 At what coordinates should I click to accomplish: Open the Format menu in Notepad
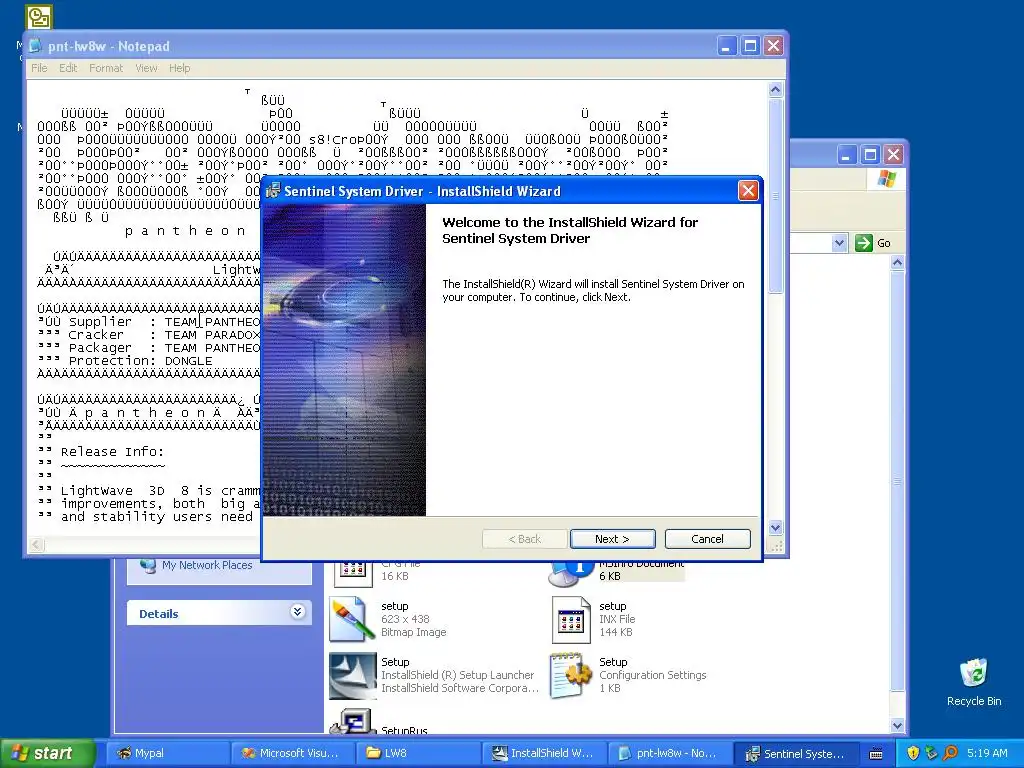click(x=106, y=68)
